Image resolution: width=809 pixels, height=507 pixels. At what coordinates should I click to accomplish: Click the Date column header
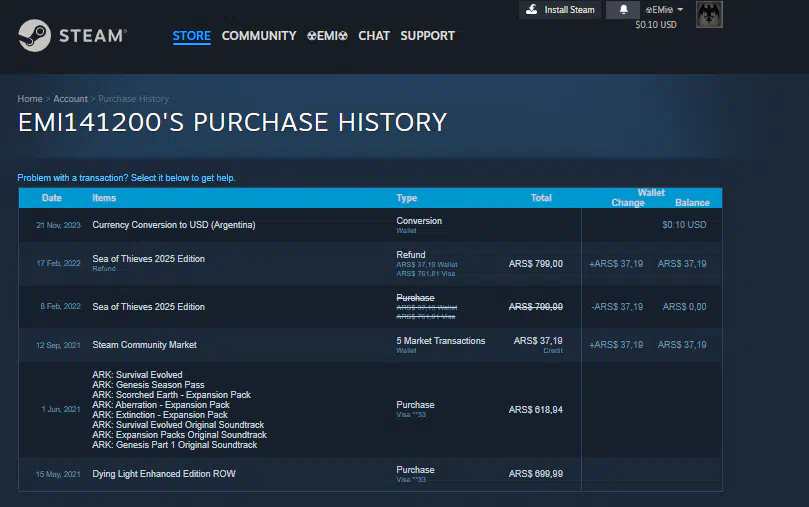pyautogui.click(x=52, y=198)
